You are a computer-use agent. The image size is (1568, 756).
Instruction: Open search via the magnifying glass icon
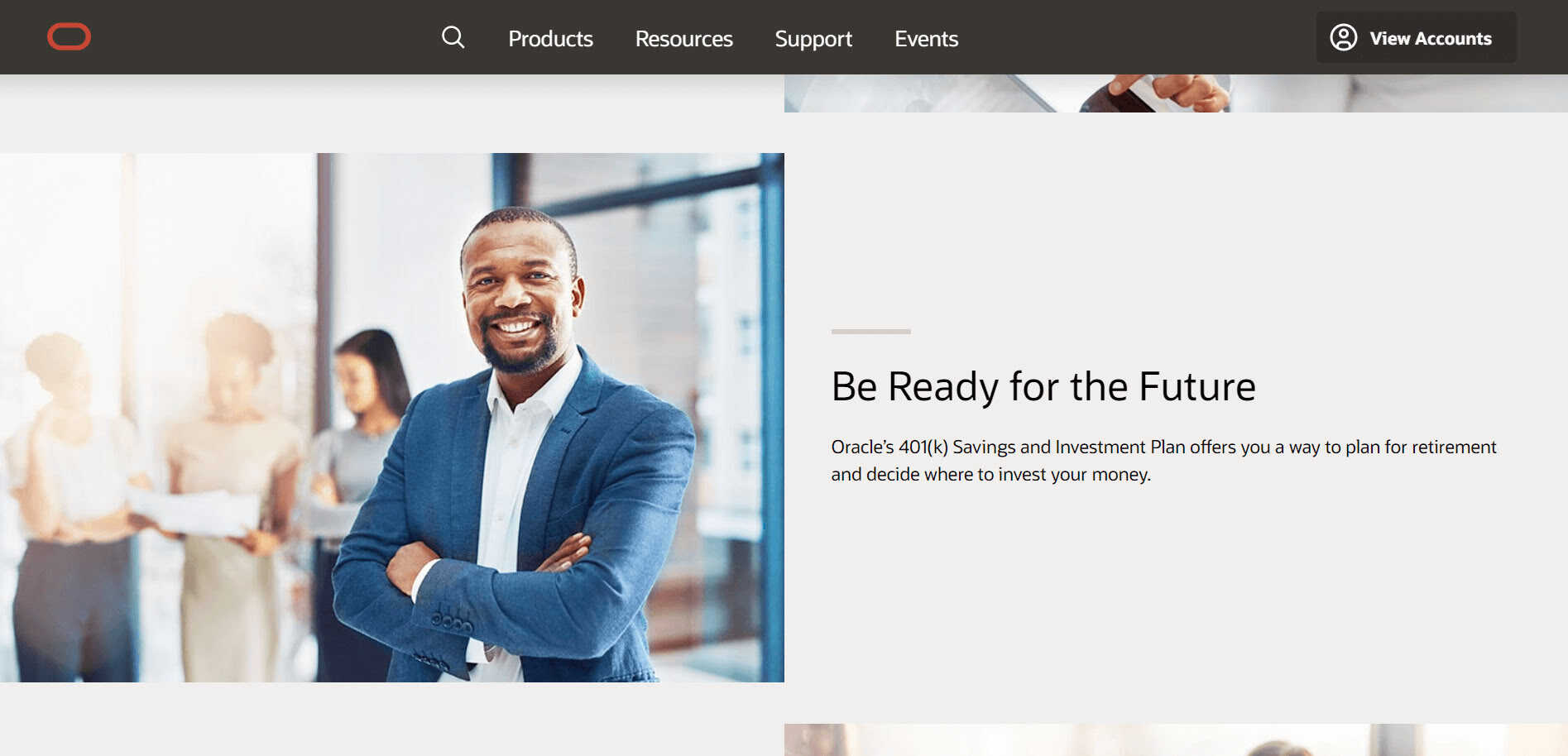[x=453, y=37]
